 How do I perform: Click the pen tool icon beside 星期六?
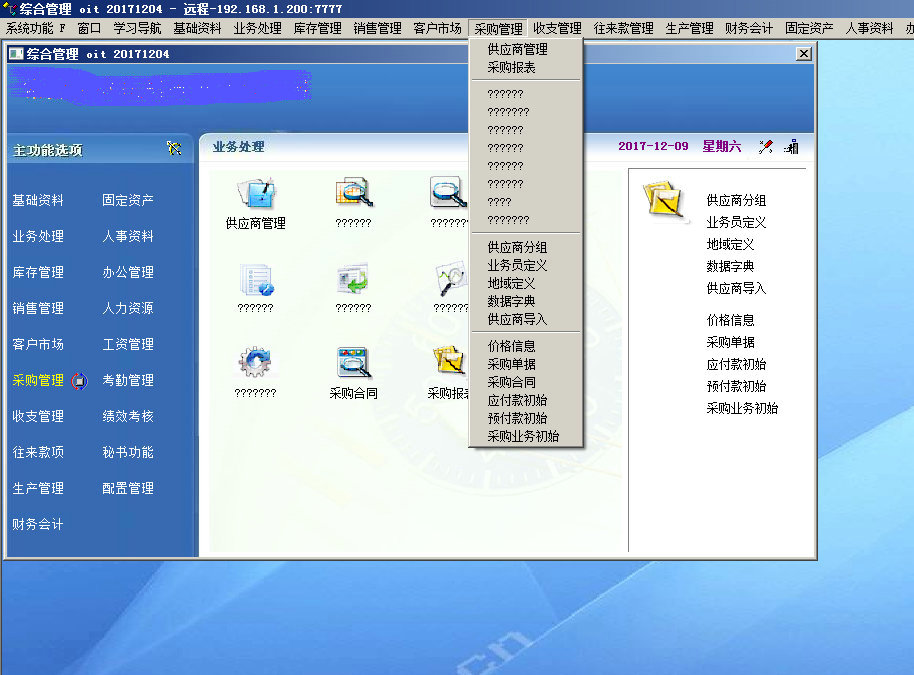point(766,147)
